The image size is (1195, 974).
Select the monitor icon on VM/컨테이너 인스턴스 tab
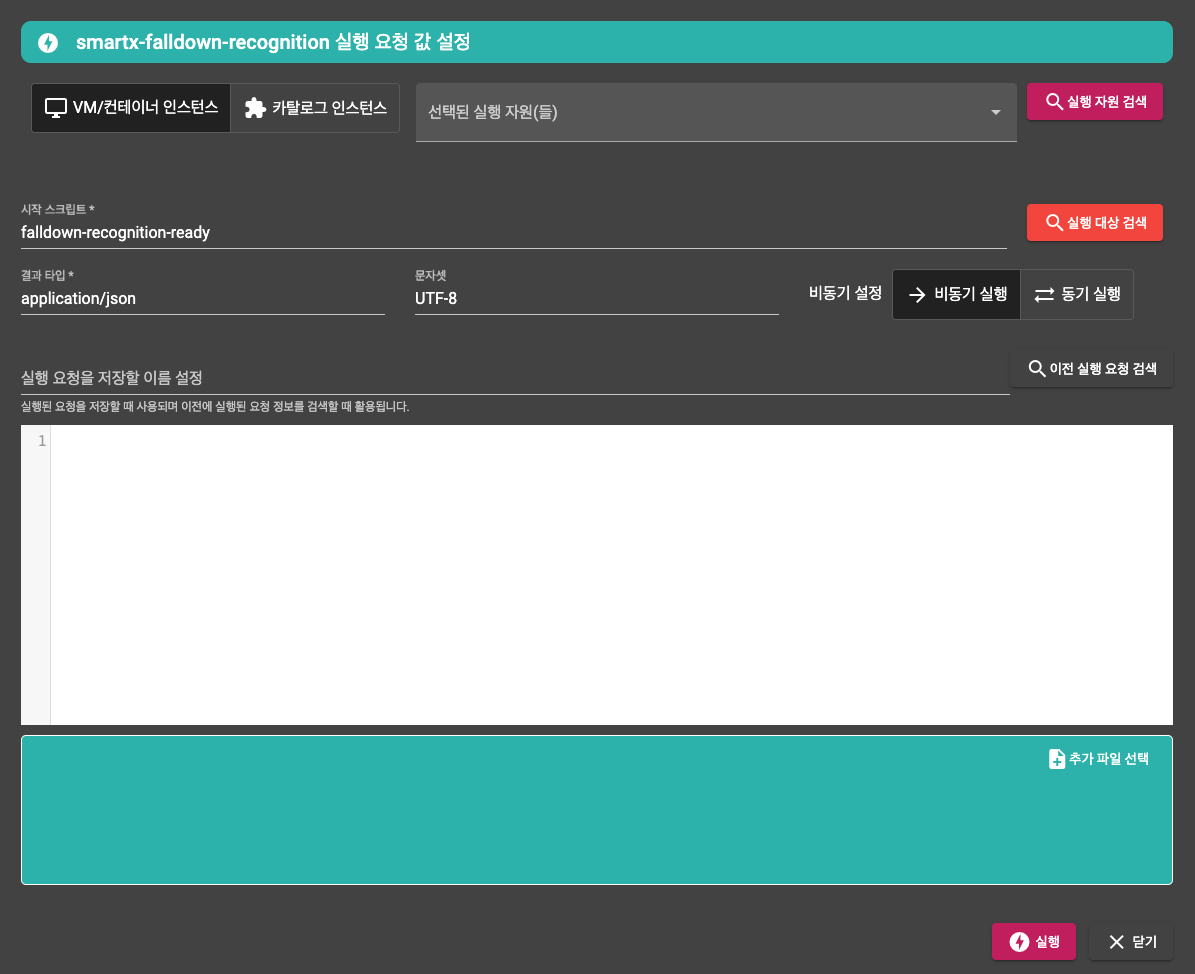tap(54, 108)
